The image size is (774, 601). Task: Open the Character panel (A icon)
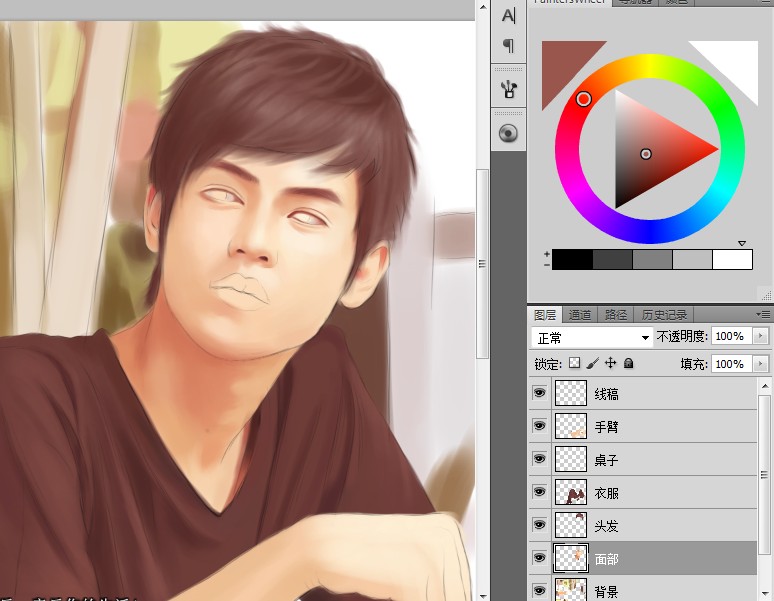(x=508, y=16)
